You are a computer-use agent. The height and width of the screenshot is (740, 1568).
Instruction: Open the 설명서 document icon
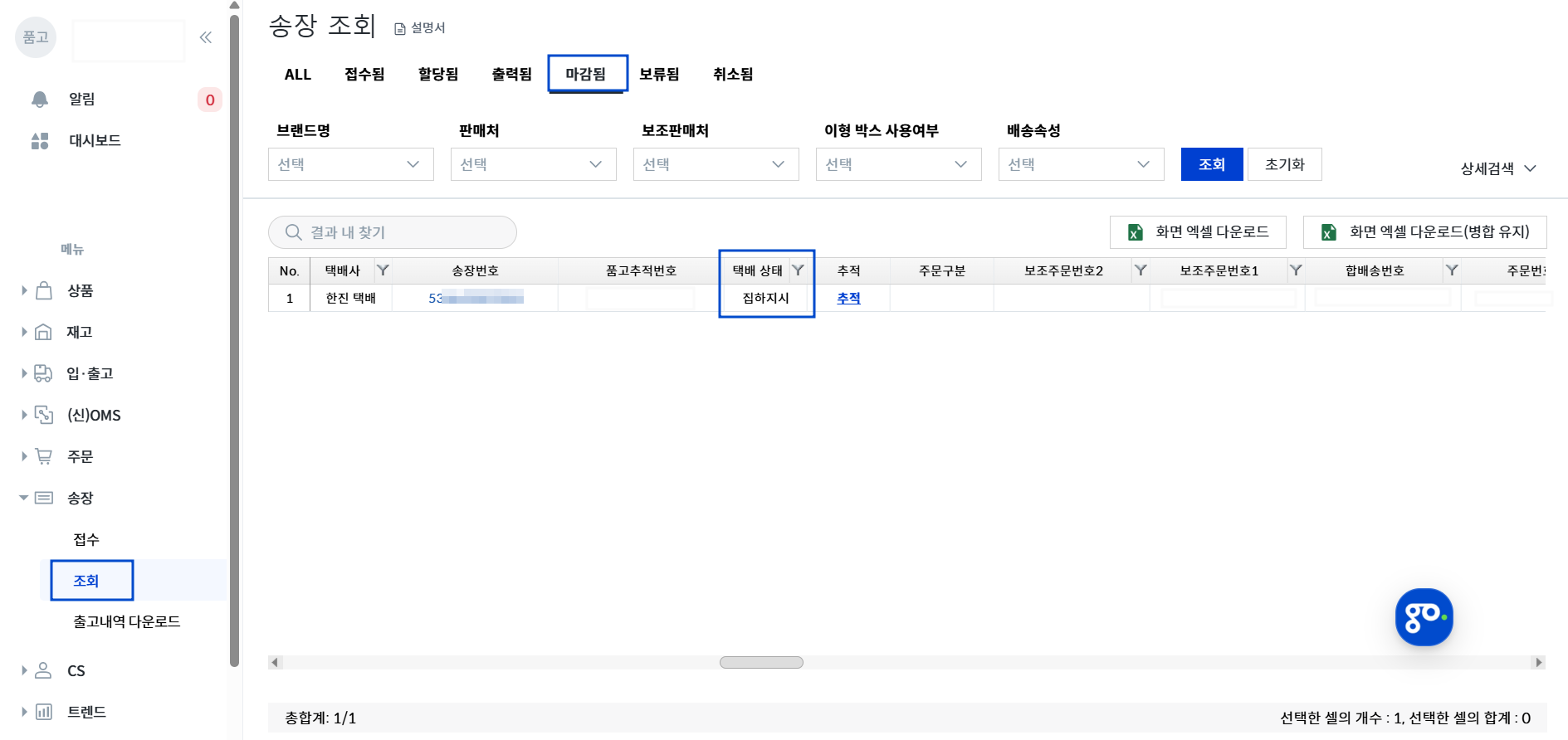pos(400,29)
